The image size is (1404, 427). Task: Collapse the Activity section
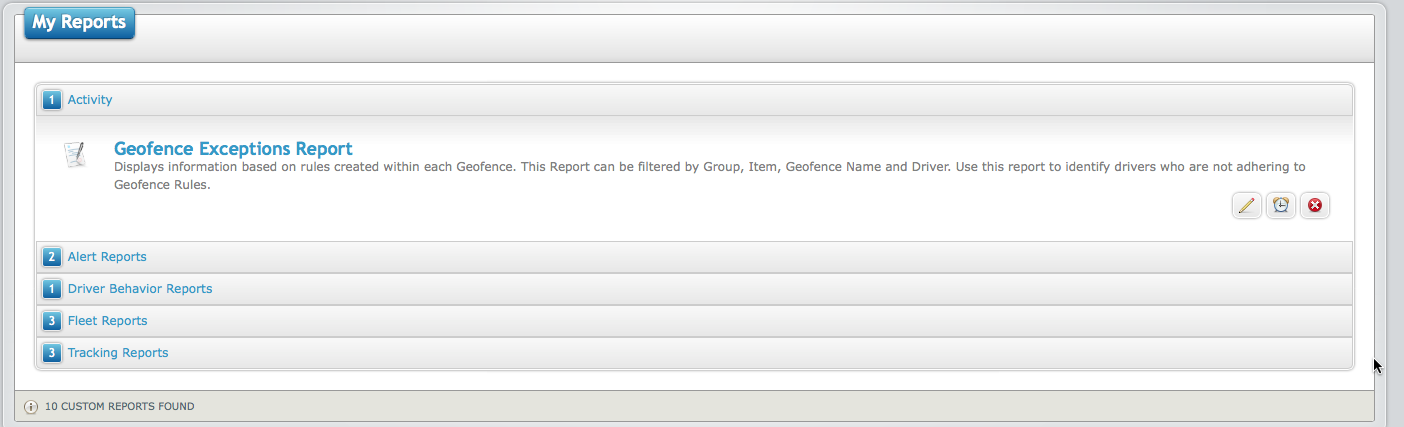tap(694, 100)
